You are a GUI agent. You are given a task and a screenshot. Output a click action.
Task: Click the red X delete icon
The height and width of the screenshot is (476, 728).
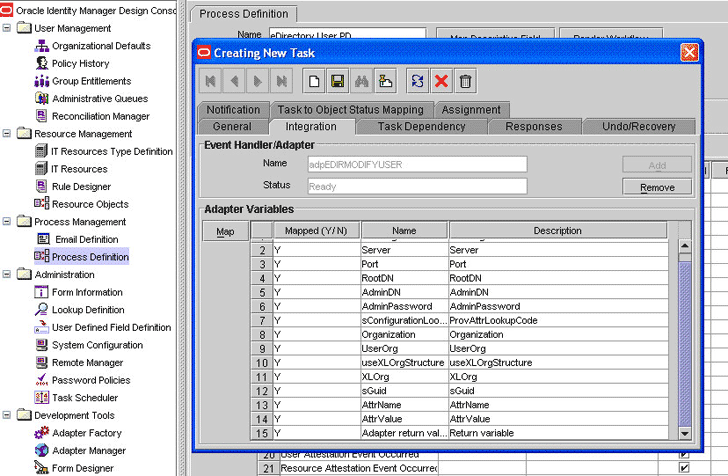pyautogui.click(x=441, y=81)
